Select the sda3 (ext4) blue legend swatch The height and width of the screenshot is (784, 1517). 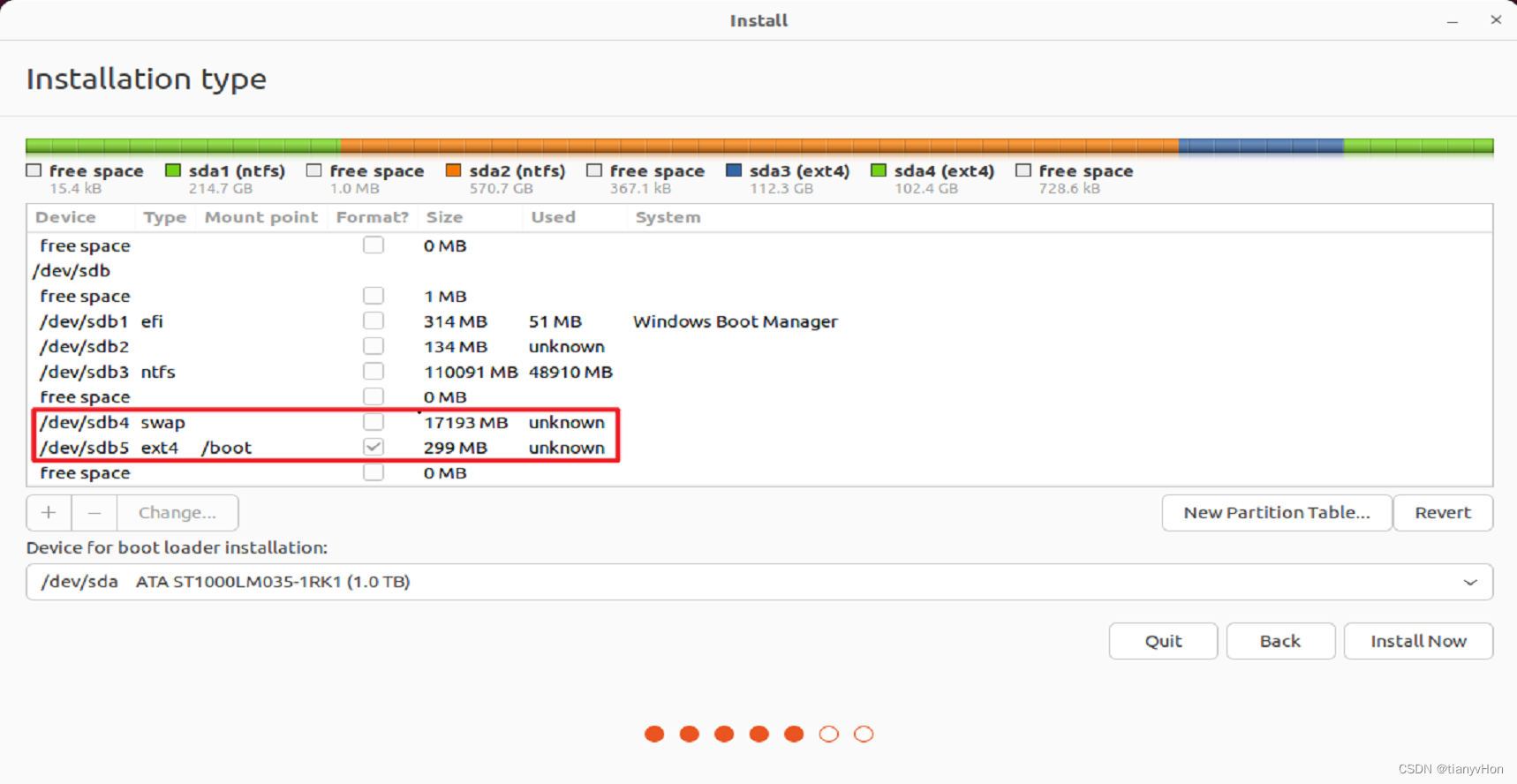[734, 170]
